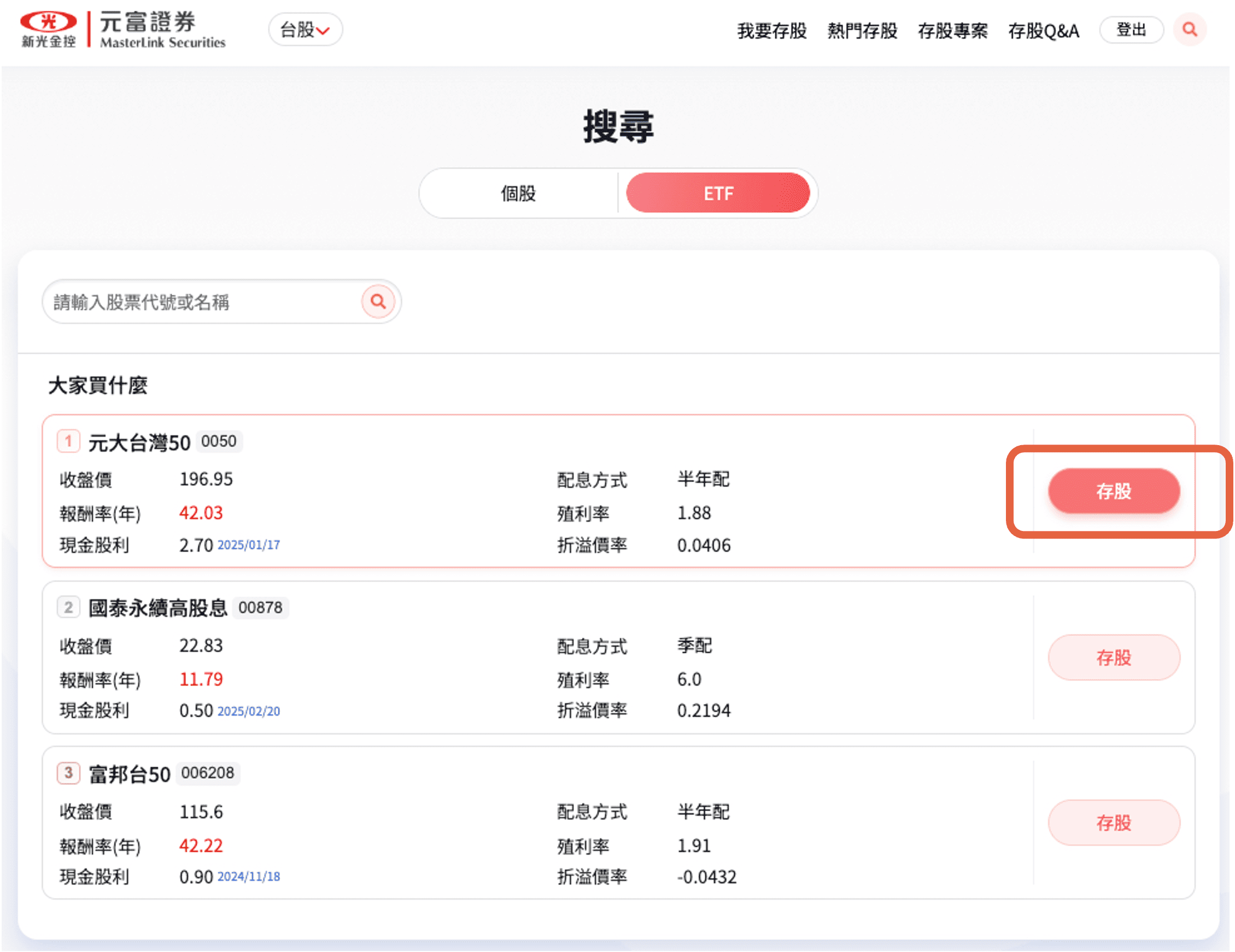Click 存股 button for 元大台灣50
This screenshot has height=952, width=1235.
[x=1114, y=491]
